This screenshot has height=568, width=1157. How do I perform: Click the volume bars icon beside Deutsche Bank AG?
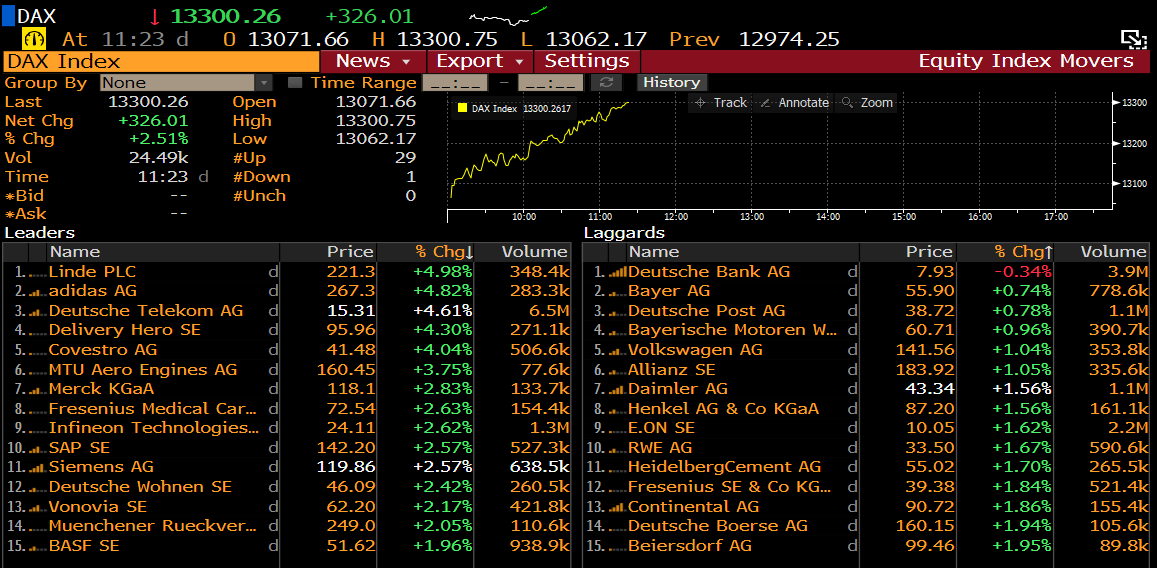pyautogui.click(x=616, y=272)
